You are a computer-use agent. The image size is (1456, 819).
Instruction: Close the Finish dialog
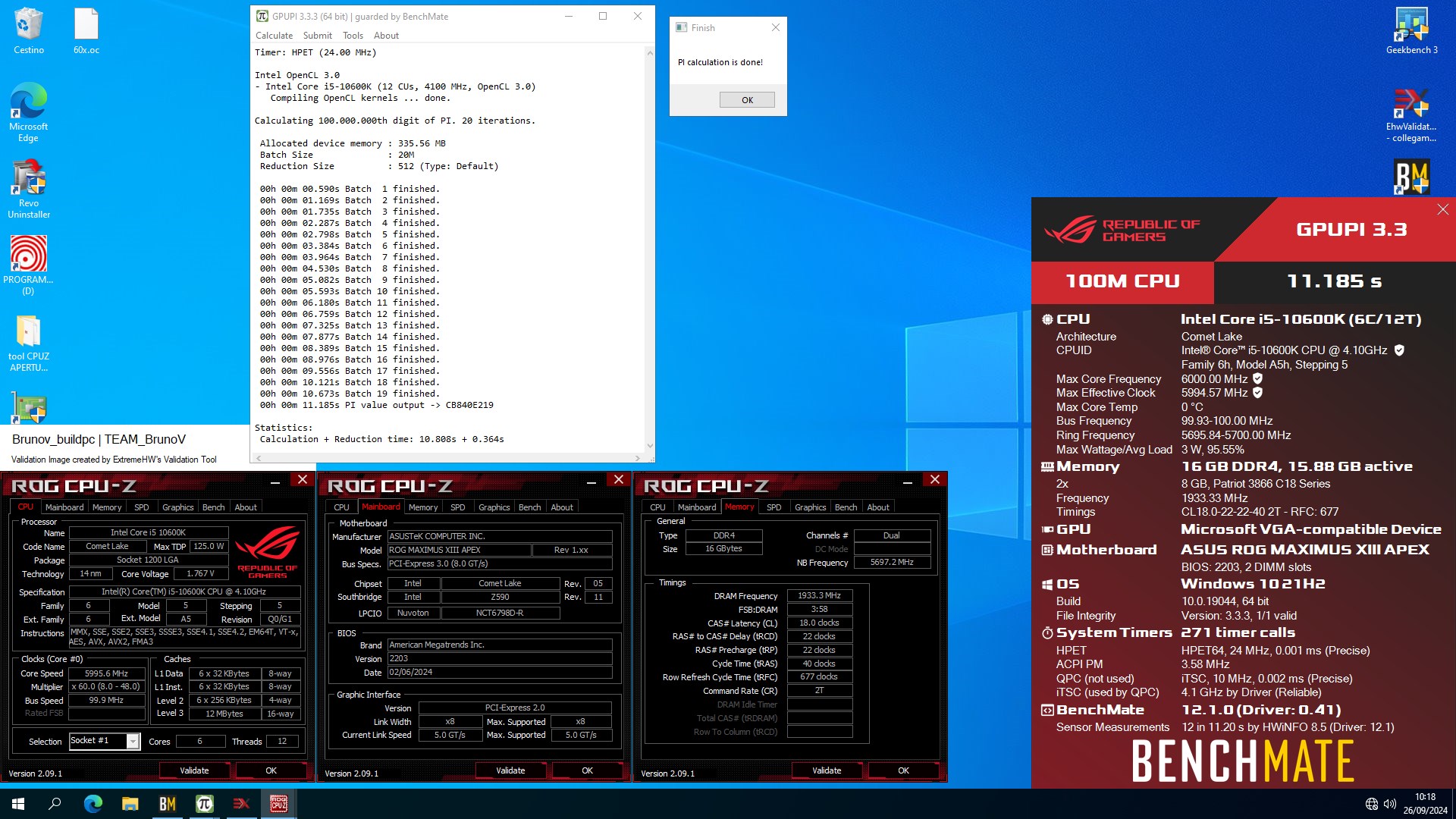tap(775, 27)
